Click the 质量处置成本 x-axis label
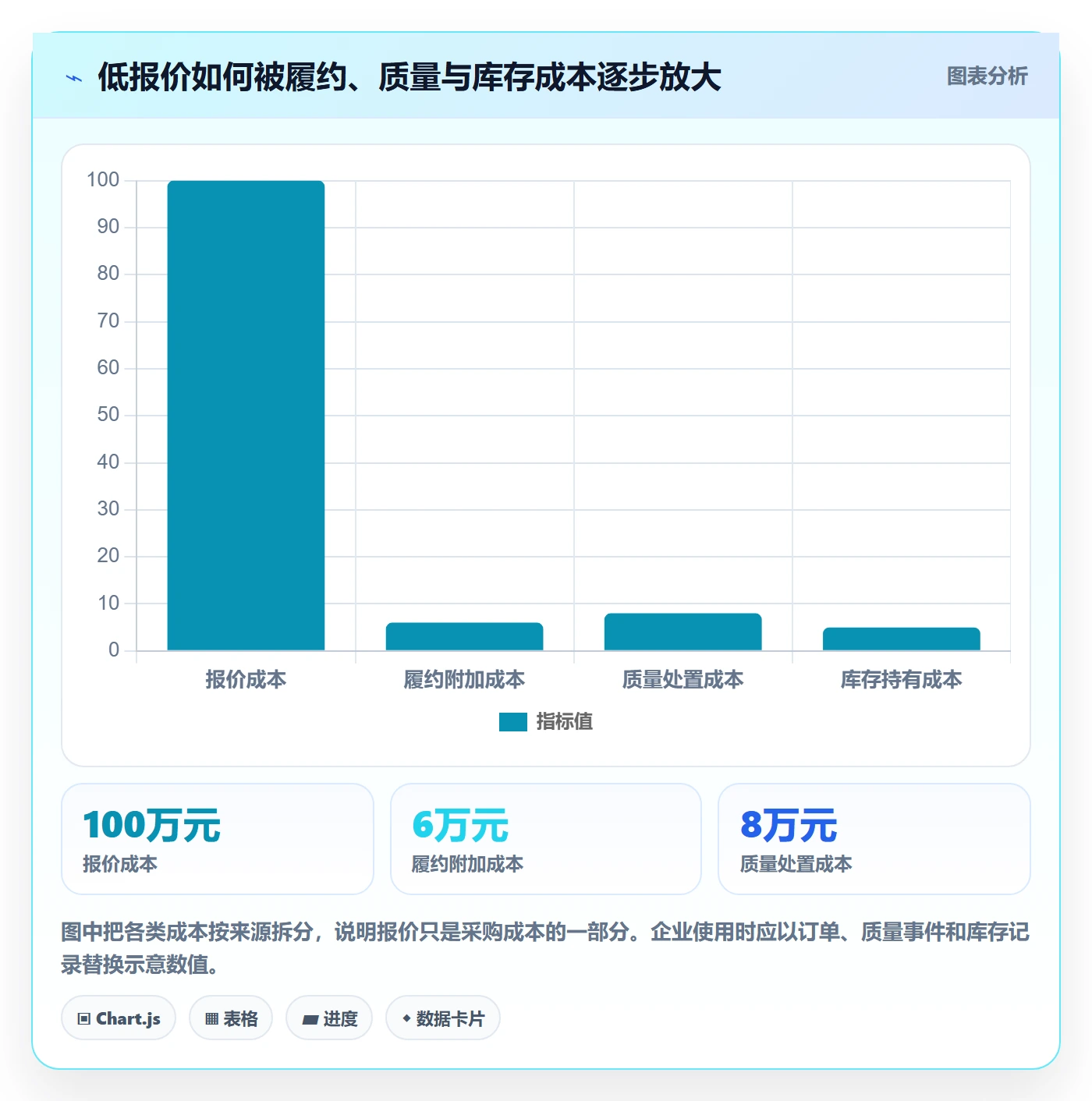This screenshot has width=1092, height=1101. coord(682,680)
